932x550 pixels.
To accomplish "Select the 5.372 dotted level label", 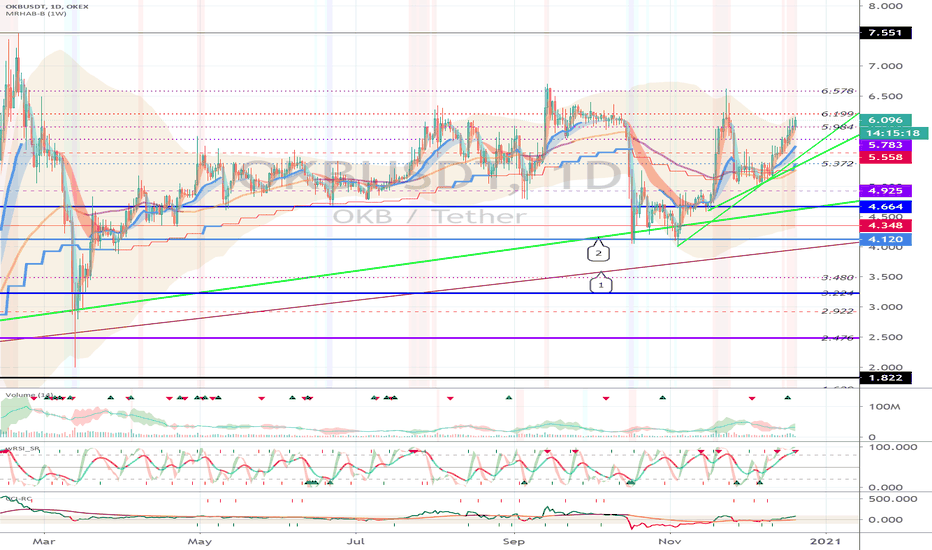I will click(837, 164).
